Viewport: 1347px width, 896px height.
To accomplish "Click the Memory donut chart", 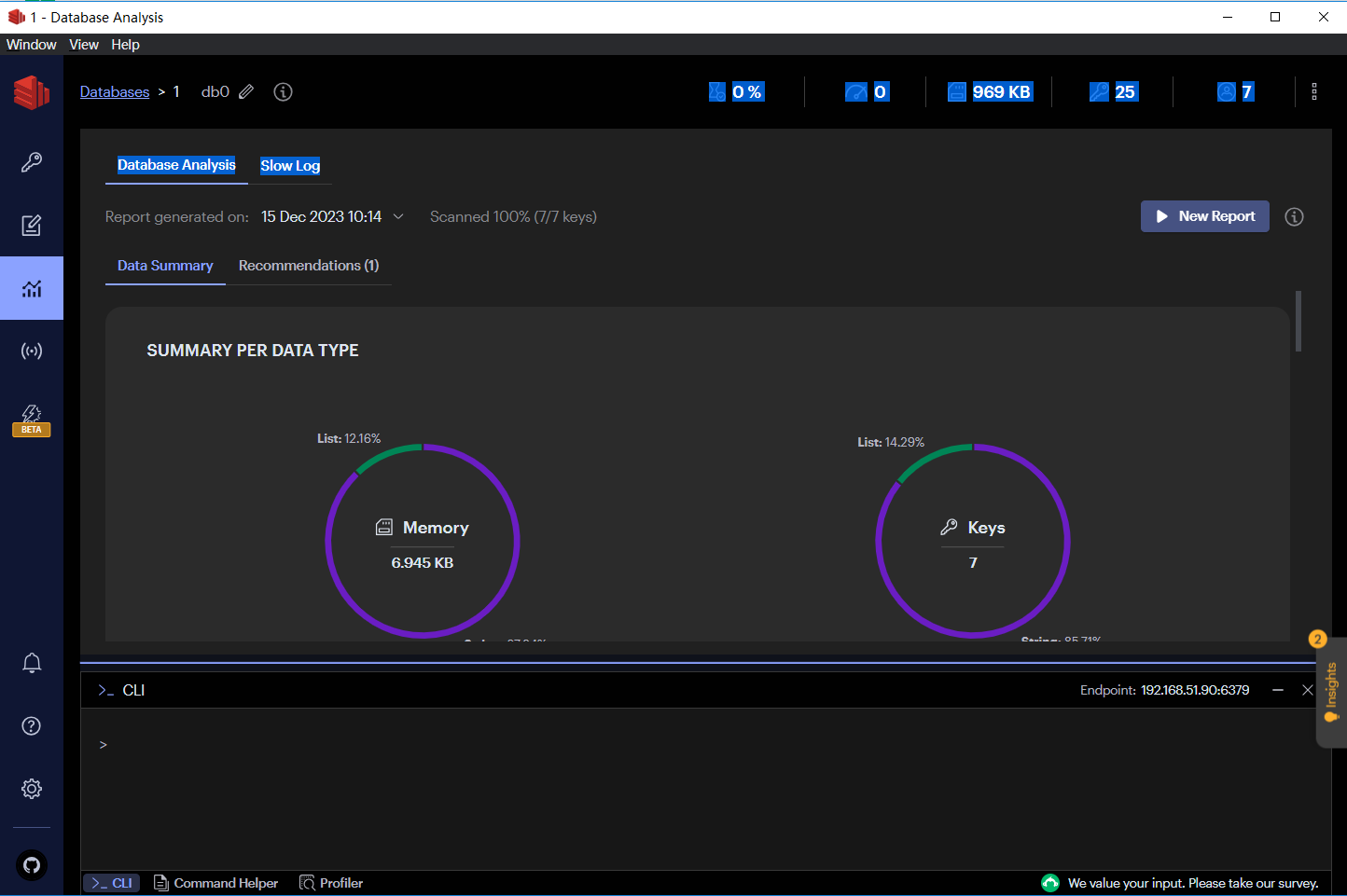I will (x=423, y=541).
